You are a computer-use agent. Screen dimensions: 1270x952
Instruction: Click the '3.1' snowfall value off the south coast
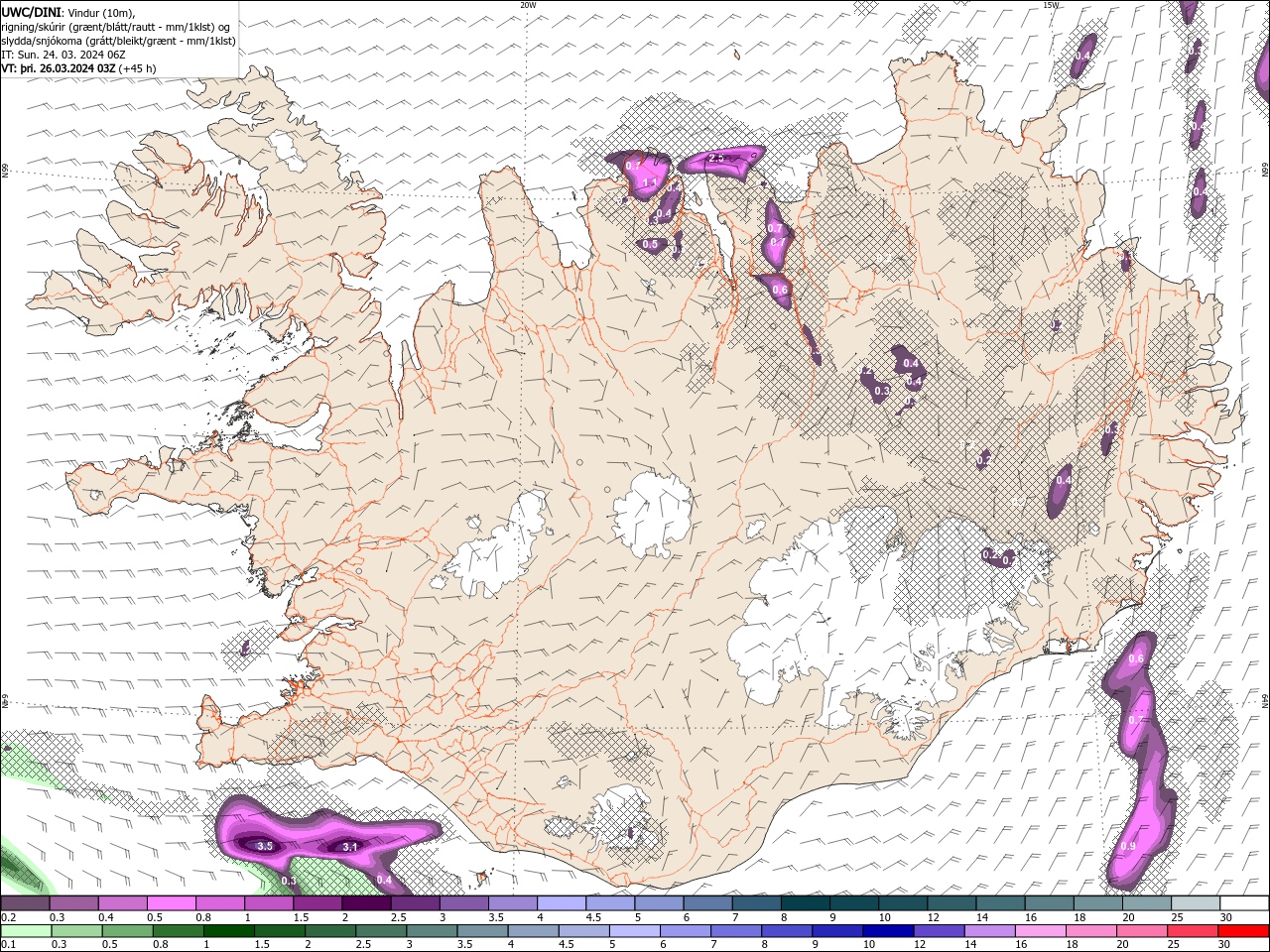point(350,847)
